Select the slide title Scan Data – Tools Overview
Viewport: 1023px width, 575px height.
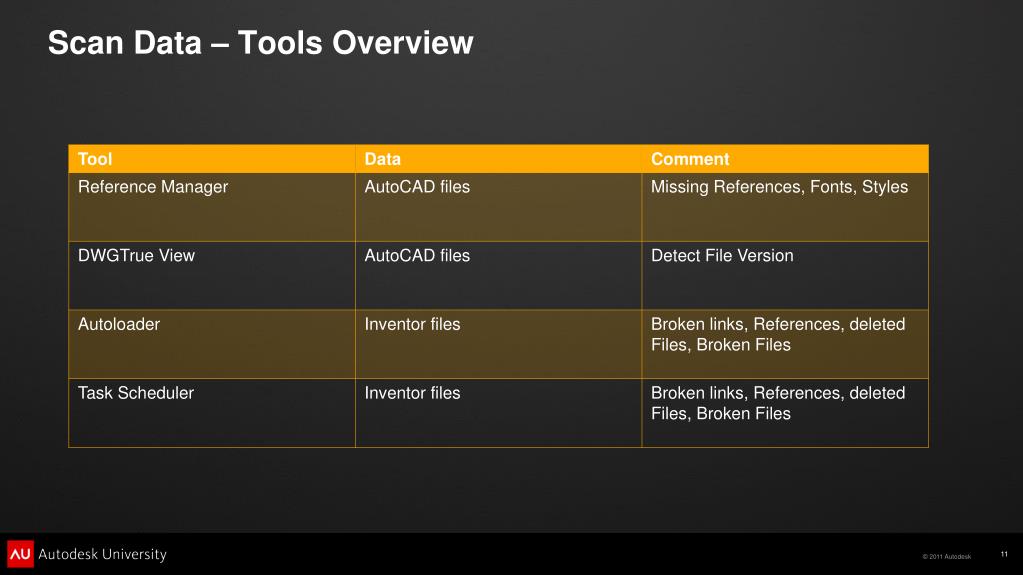260,43
